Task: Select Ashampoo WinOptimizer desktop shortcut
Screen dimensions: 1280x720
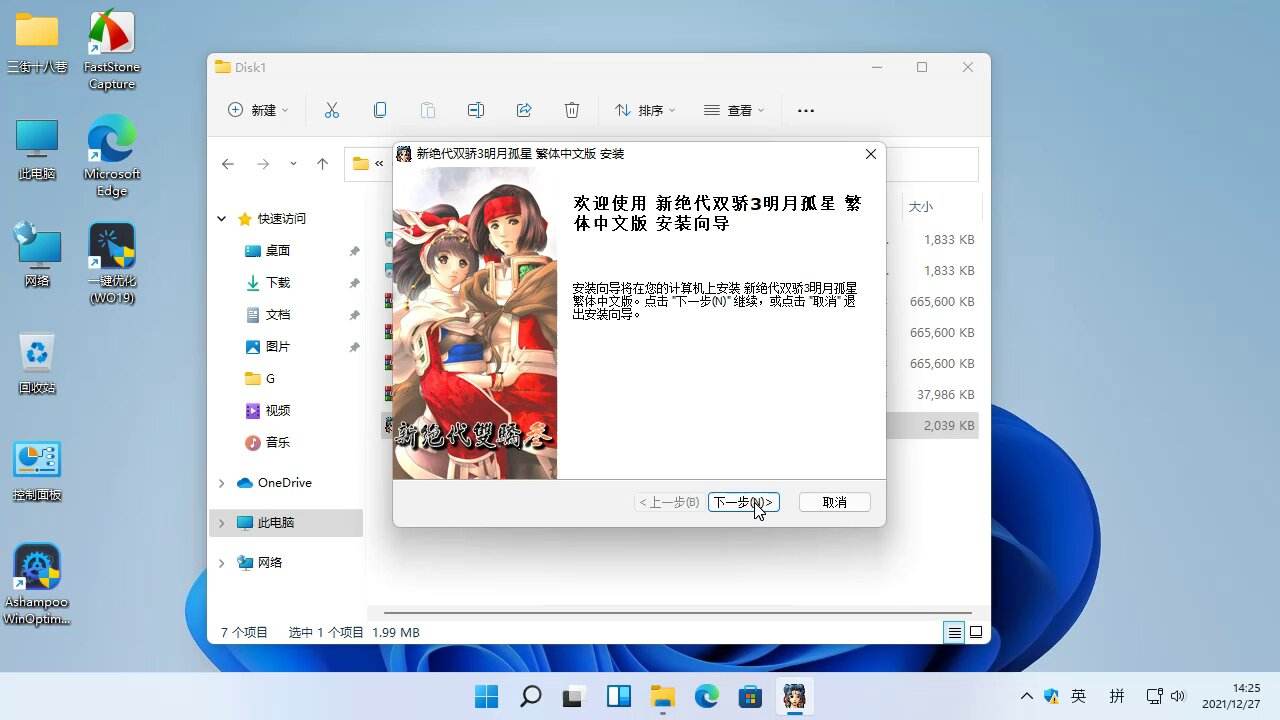Action: [x=37, y=585]
